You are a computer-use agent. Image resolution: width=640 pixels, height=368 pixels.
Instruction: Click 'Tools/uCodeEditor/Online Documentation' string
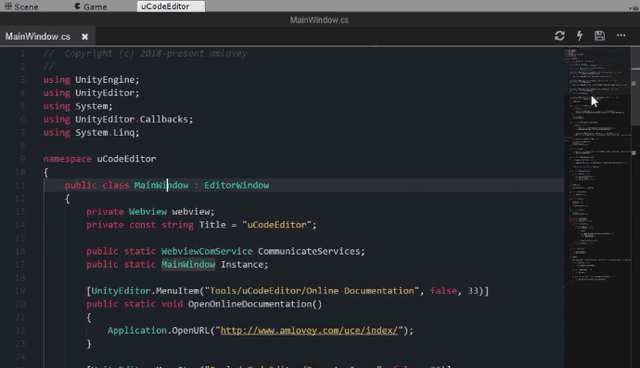point(311,291)
